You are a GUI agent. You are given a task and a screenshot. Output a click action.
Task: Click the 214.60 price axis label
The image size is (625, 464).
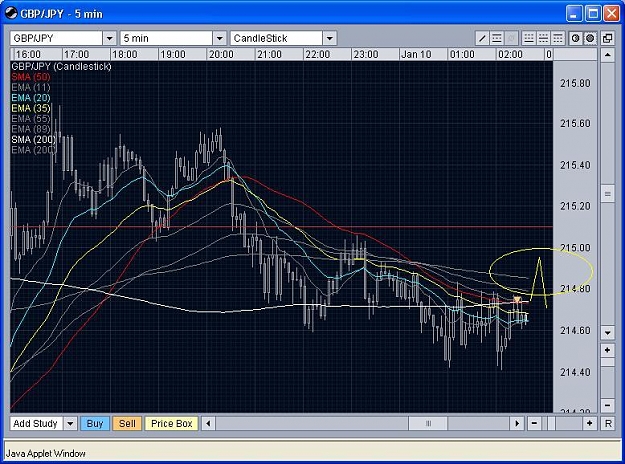575,330
